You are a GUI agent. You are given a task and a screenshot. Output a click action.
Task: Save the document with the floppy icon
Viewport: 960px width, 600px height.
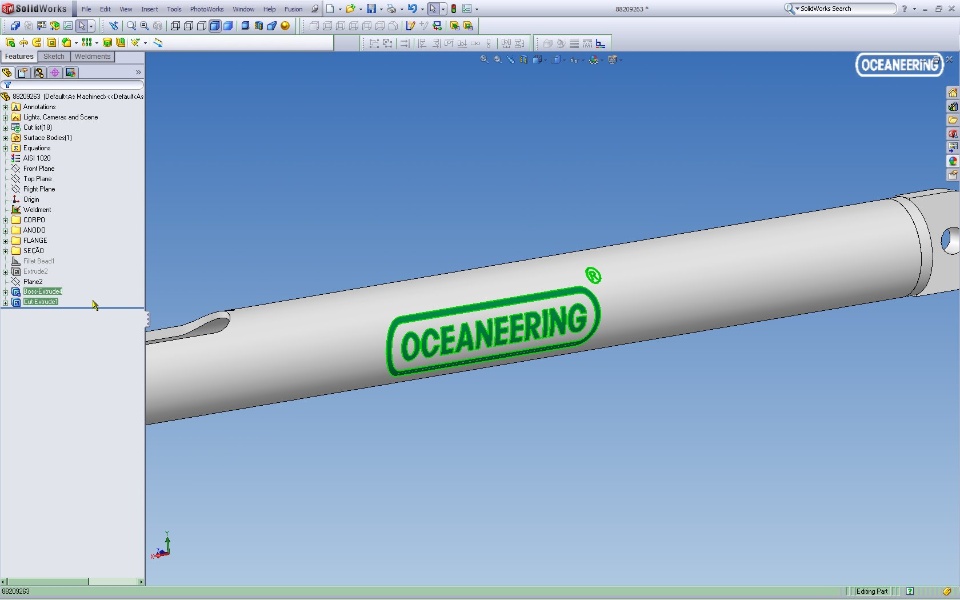pos(371,9)
